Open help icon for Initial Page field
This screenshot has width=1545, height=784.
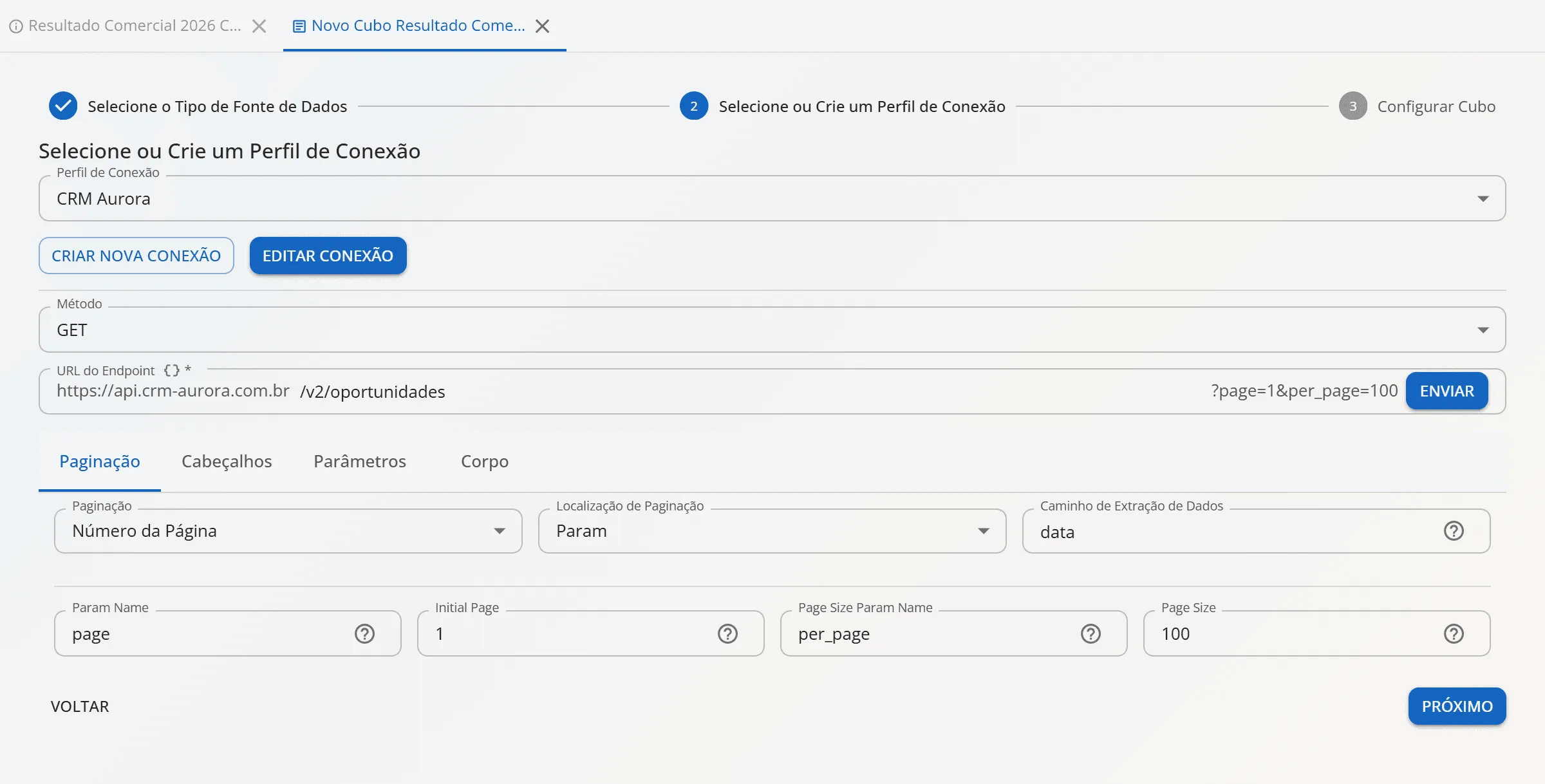coord(727,634)
